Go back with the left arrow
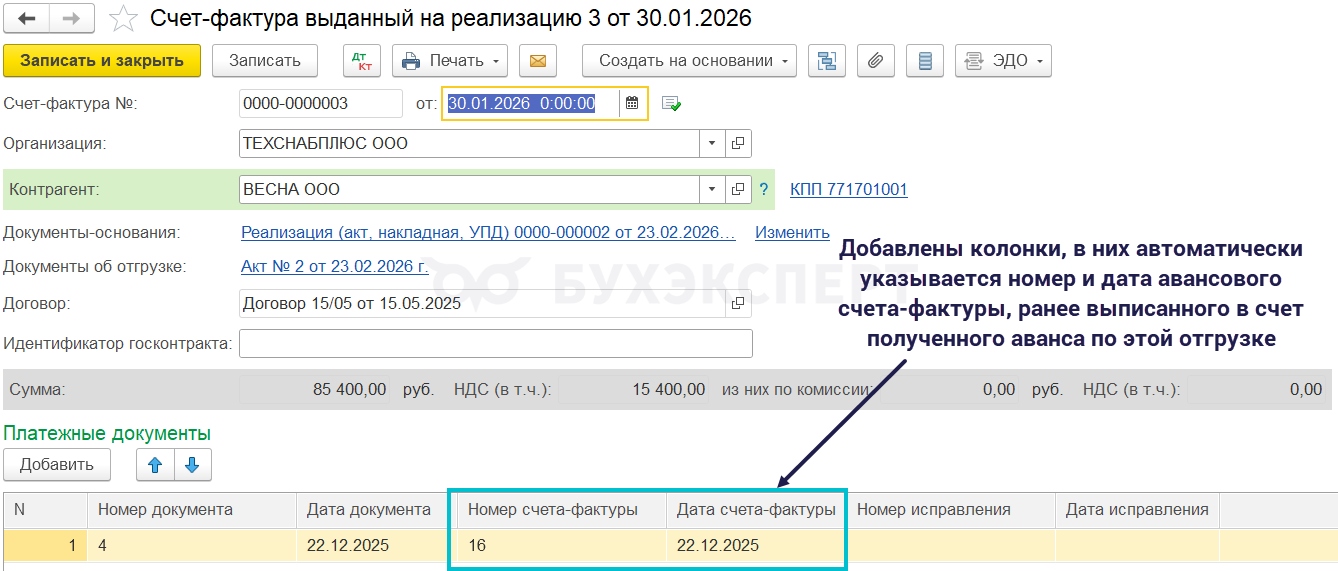The width and height of the screenshot is (1338, 571). click(28, 19)
